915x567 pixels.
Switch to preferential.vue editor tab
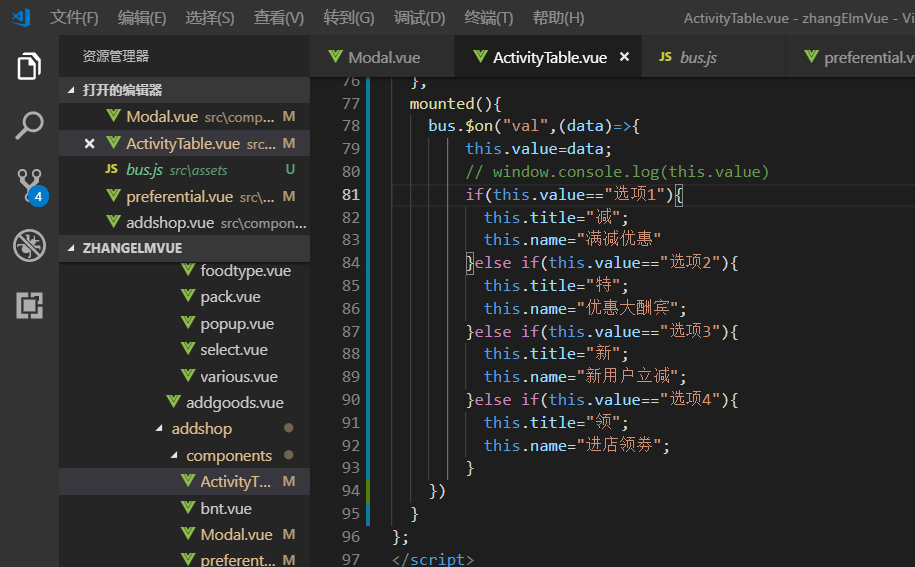tap(850, 57)
